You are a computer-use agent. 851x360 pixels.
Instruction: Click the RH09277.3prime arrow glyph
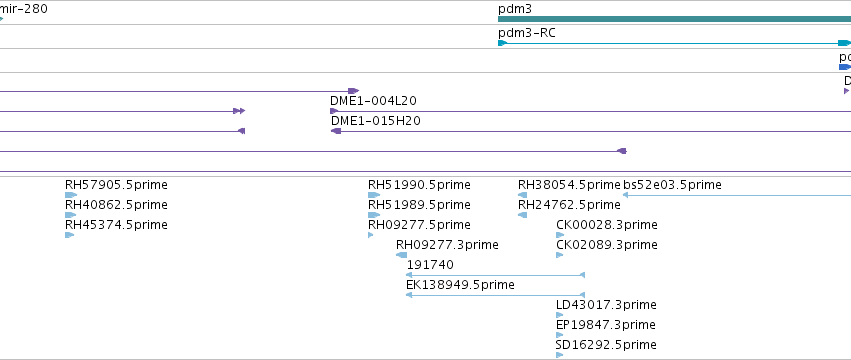[402, 255]
